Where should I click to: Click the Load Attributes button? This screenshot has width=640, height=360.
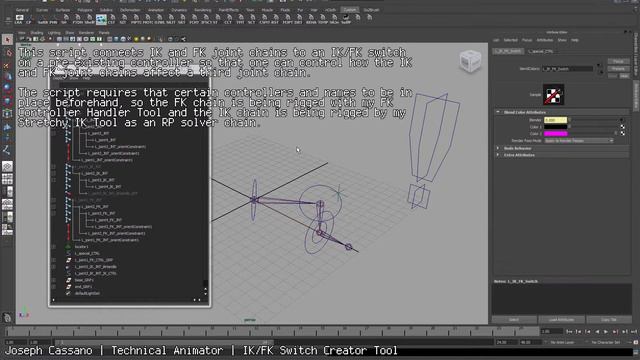click(561, 320)
